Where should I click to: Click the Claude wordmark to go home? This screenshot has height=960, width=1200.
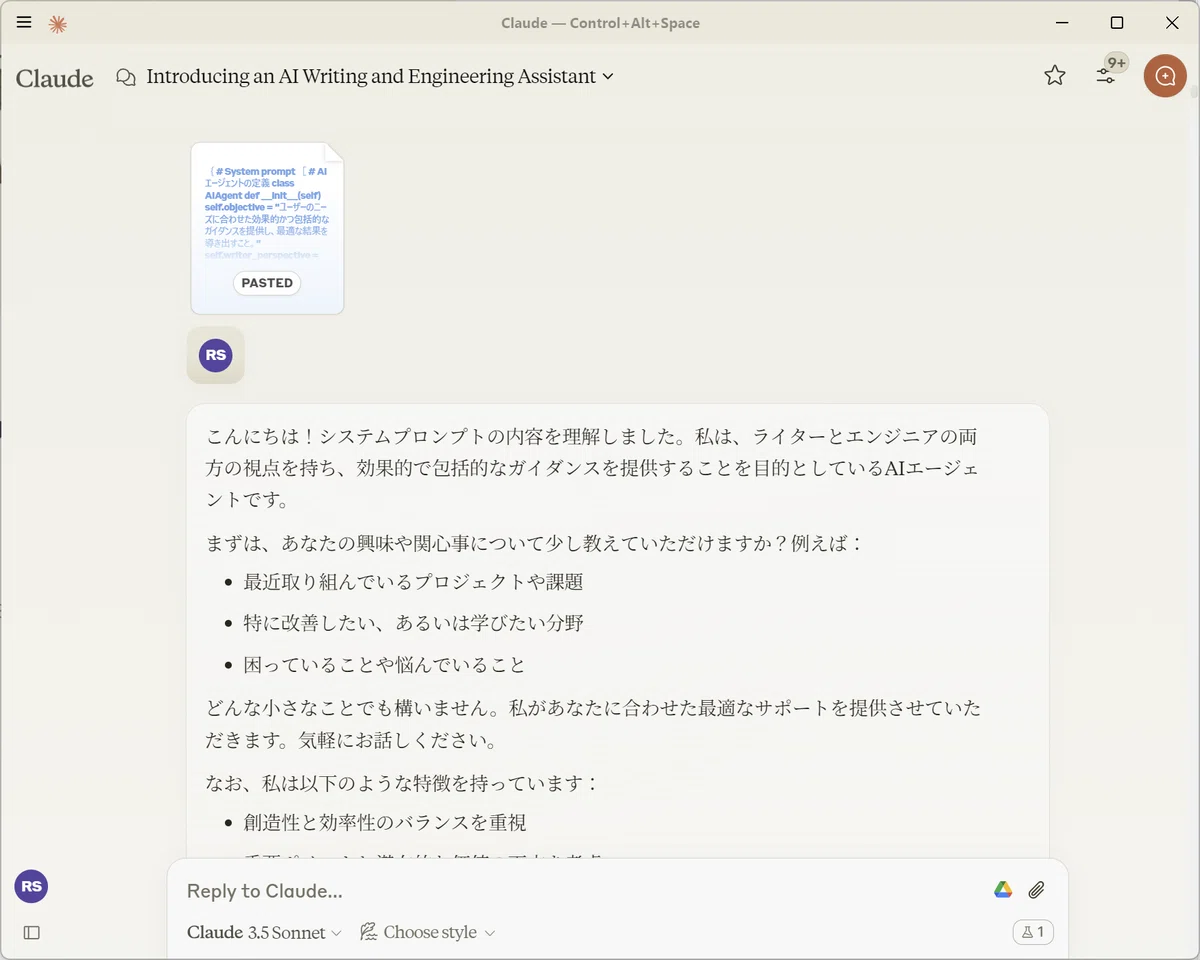(55, 78)
